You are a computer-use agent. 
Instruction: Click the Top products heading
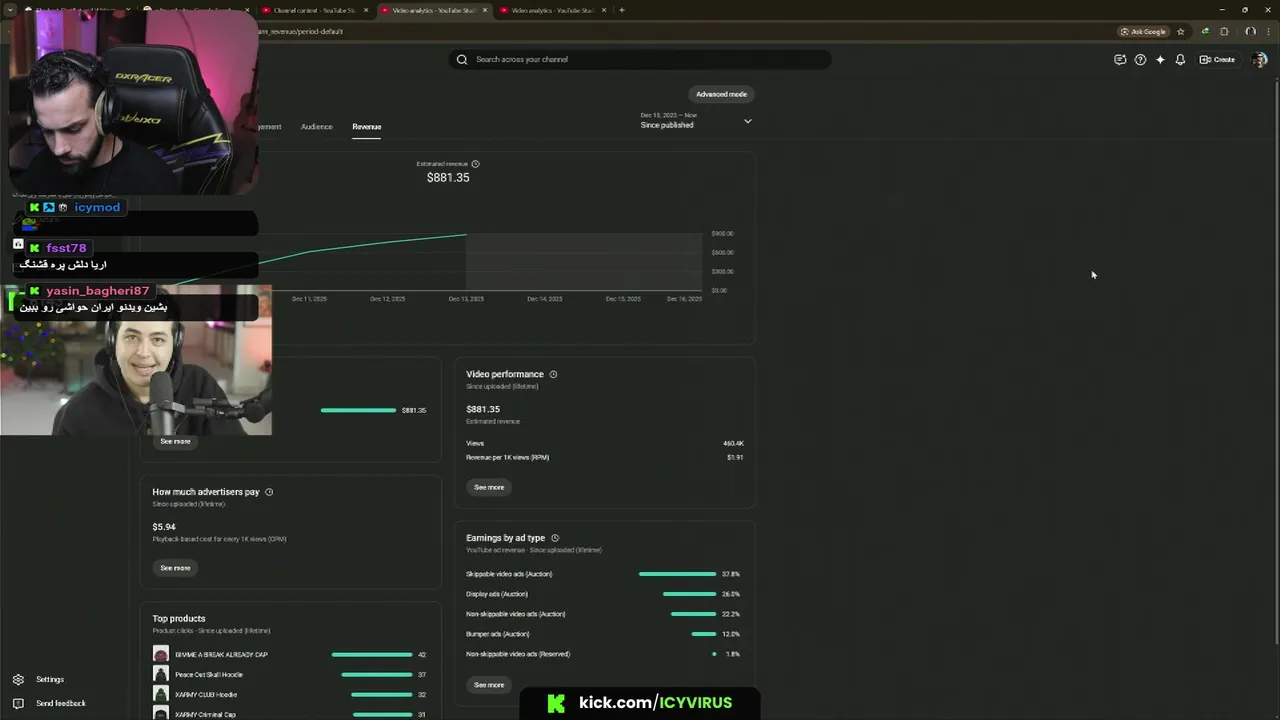179,618
